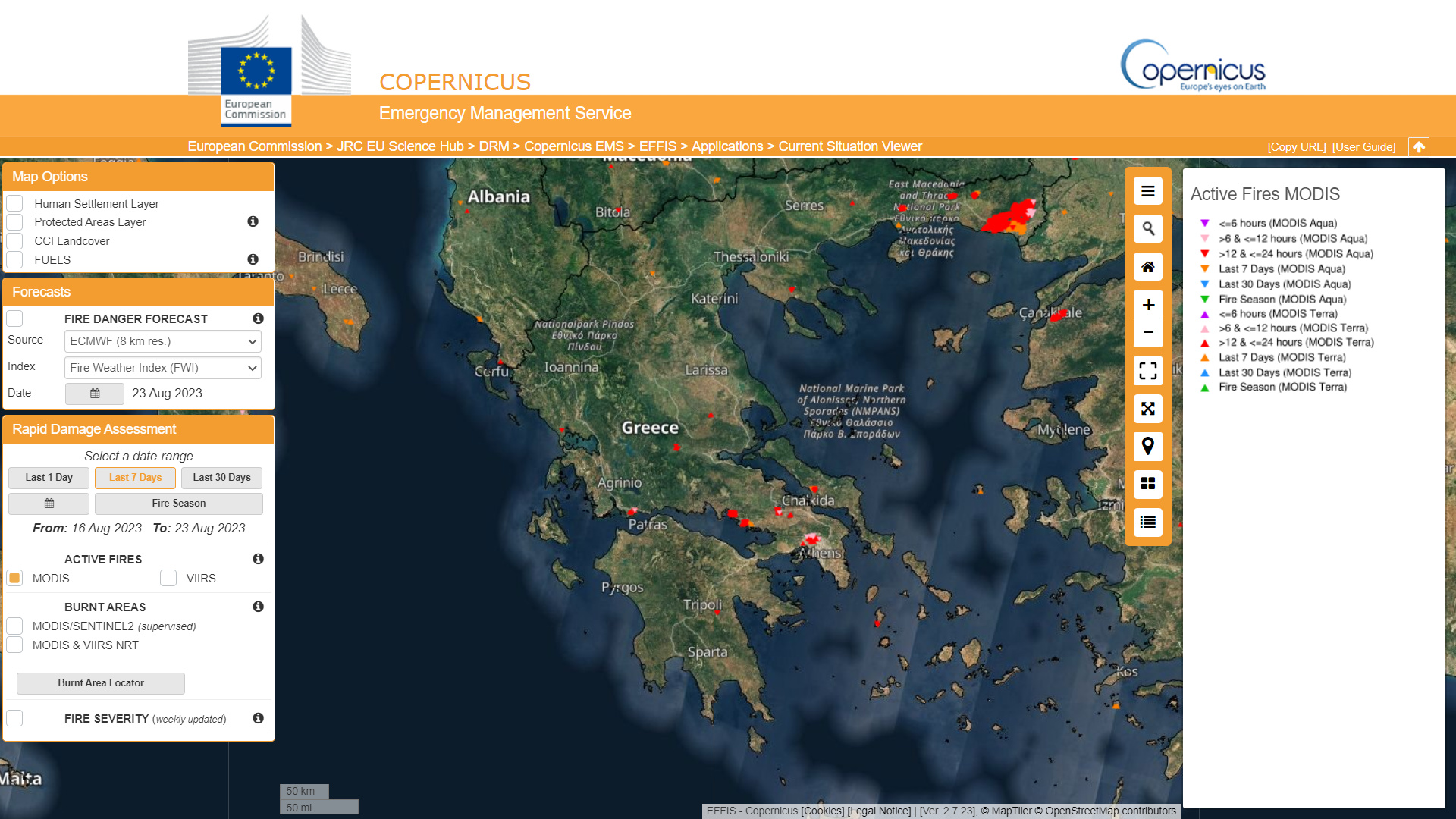Select the location pin map tool
The height and width of the screenshot is (819, 1456).
pyautogui.click(x=1148, y=446)
